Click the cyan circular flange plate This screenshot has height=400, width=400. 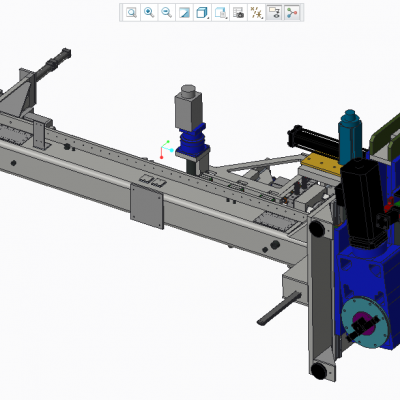coord(365,322)
